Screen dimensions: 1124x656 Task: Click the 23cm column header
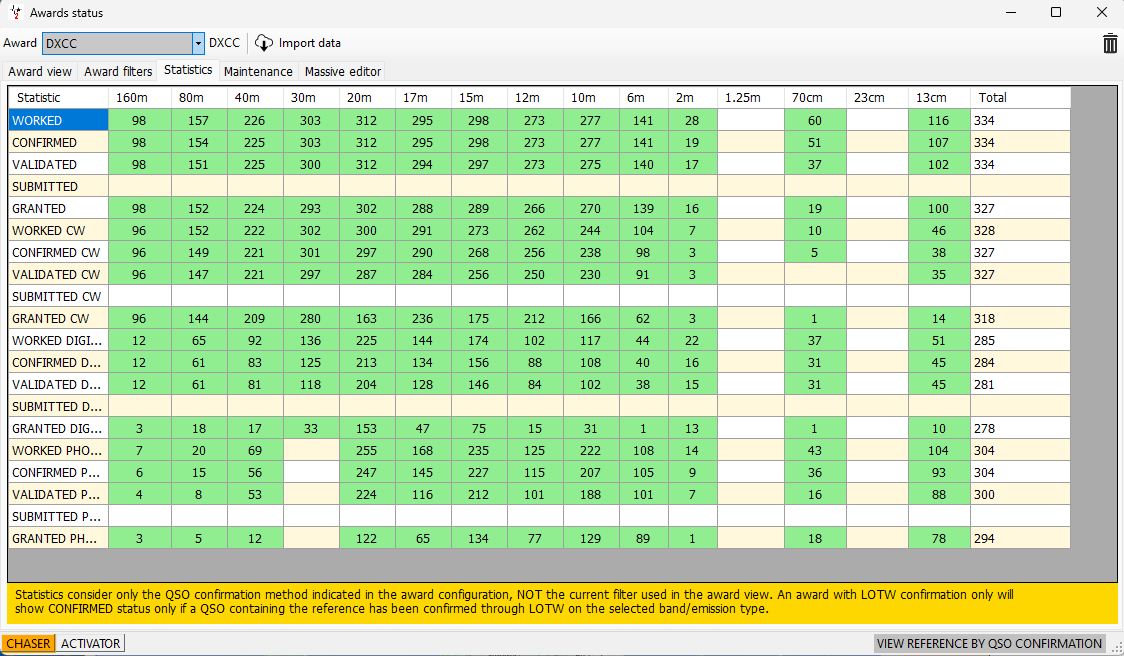click(877, 98)
